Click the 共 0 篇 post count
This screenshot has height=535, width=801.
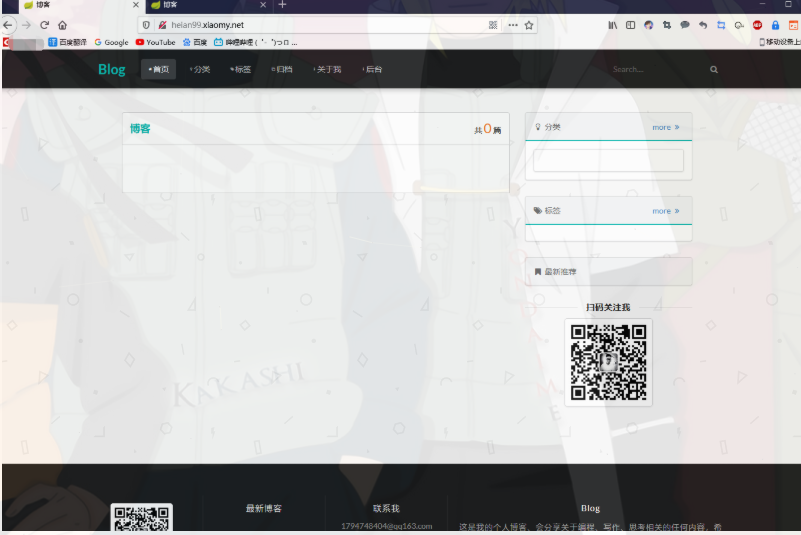[x=488, y=129]
